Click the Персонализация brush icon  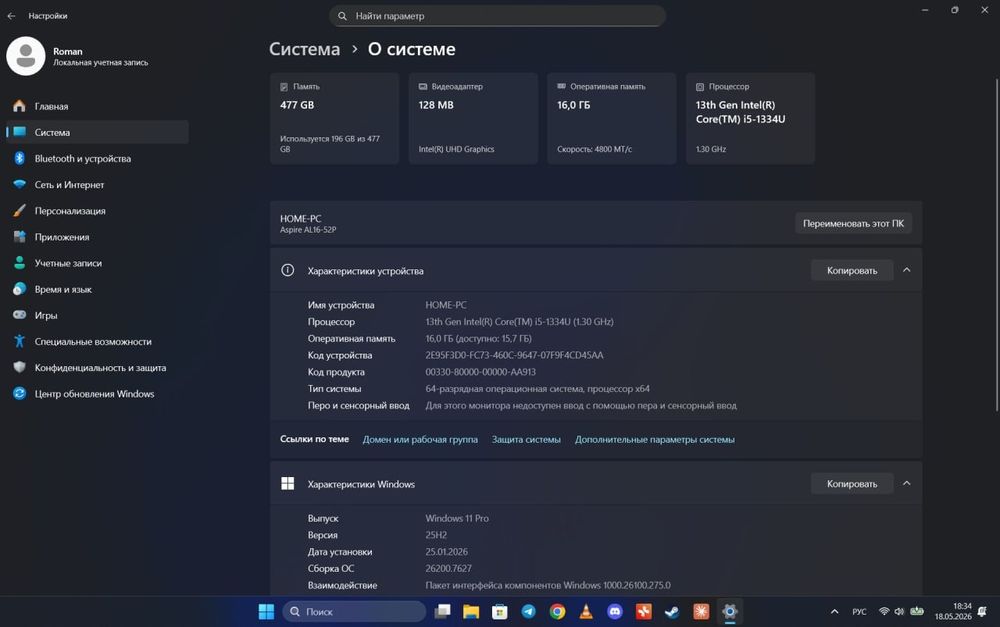[19, 210]
